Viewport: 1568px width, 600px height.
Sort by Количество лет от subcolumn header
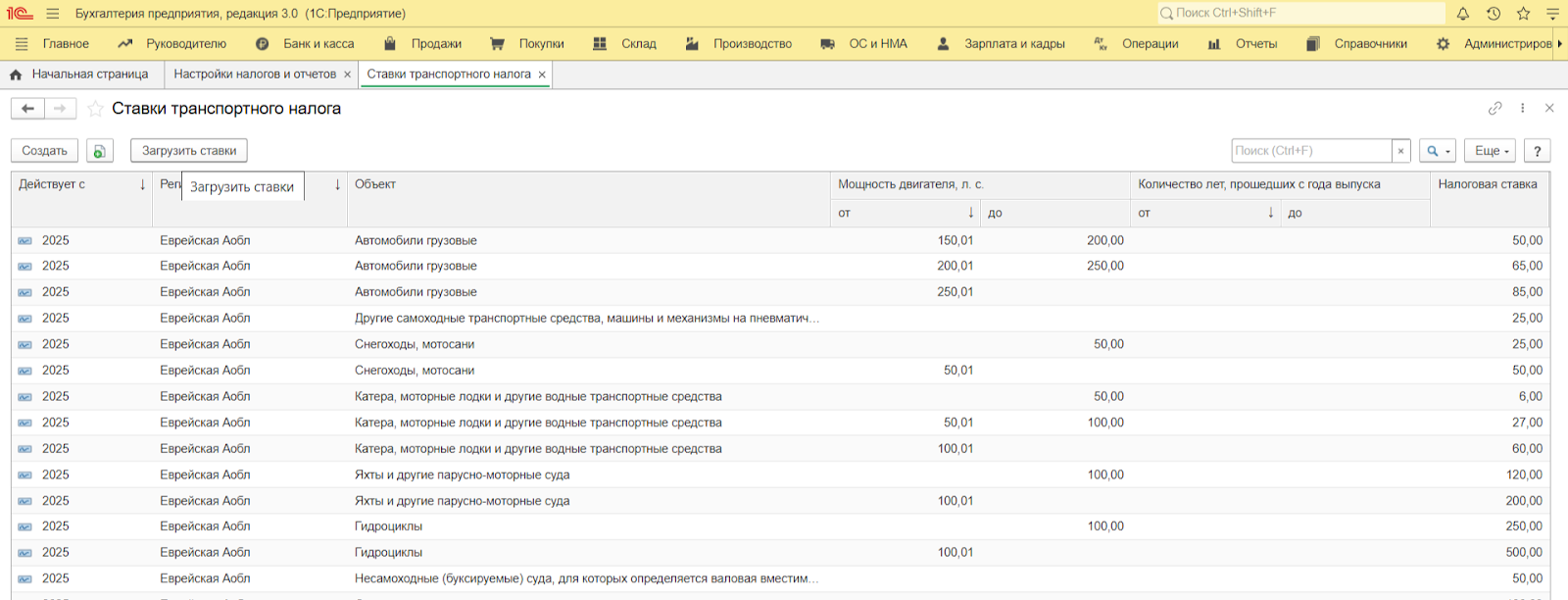click(x=1205, y=213)
